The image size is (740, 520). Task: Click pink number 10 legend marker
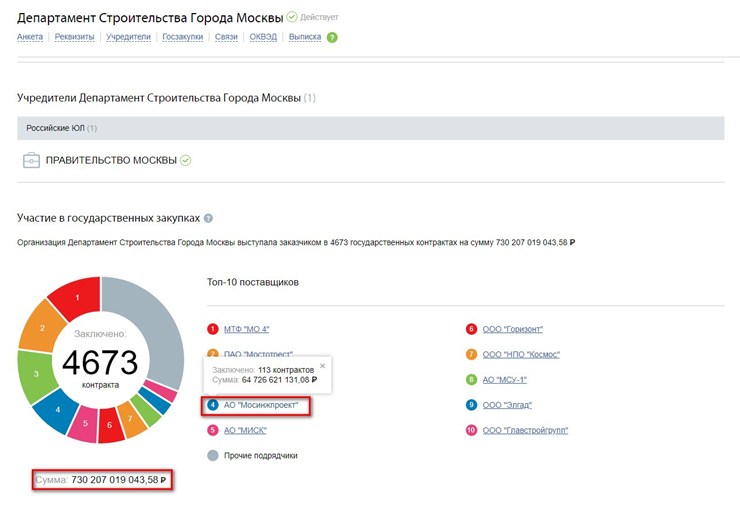pyautogui.click(x=471, y=430)
